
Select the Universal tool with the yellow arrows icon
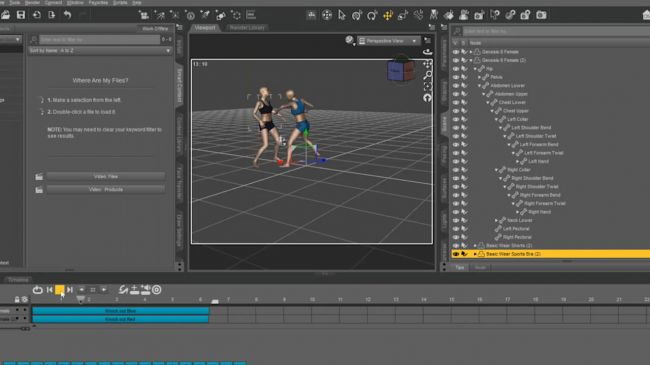tap(388, 15)
